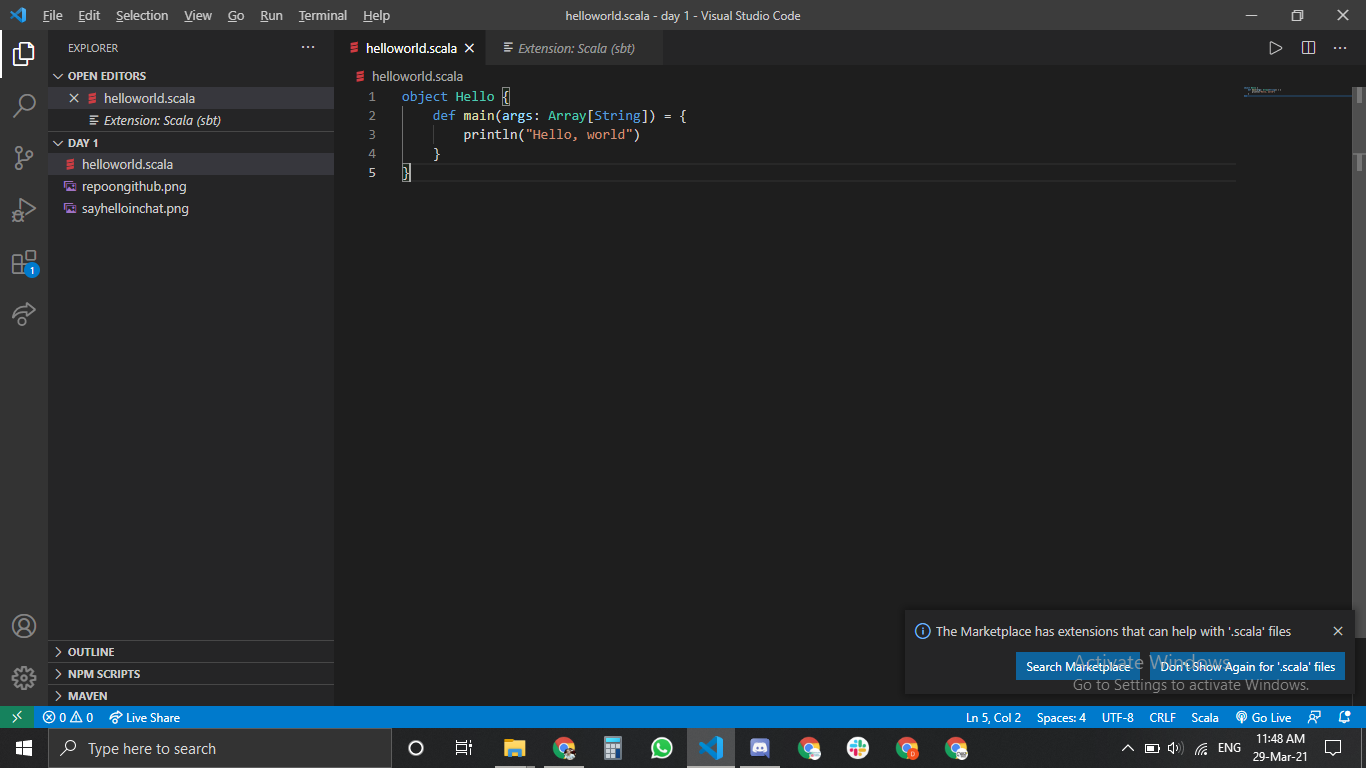Click helloworld.scala breadcrumb
Image resolution: width=1366 pixels, height=768 pixels.
pyautogui.click(x=417, y=76)
